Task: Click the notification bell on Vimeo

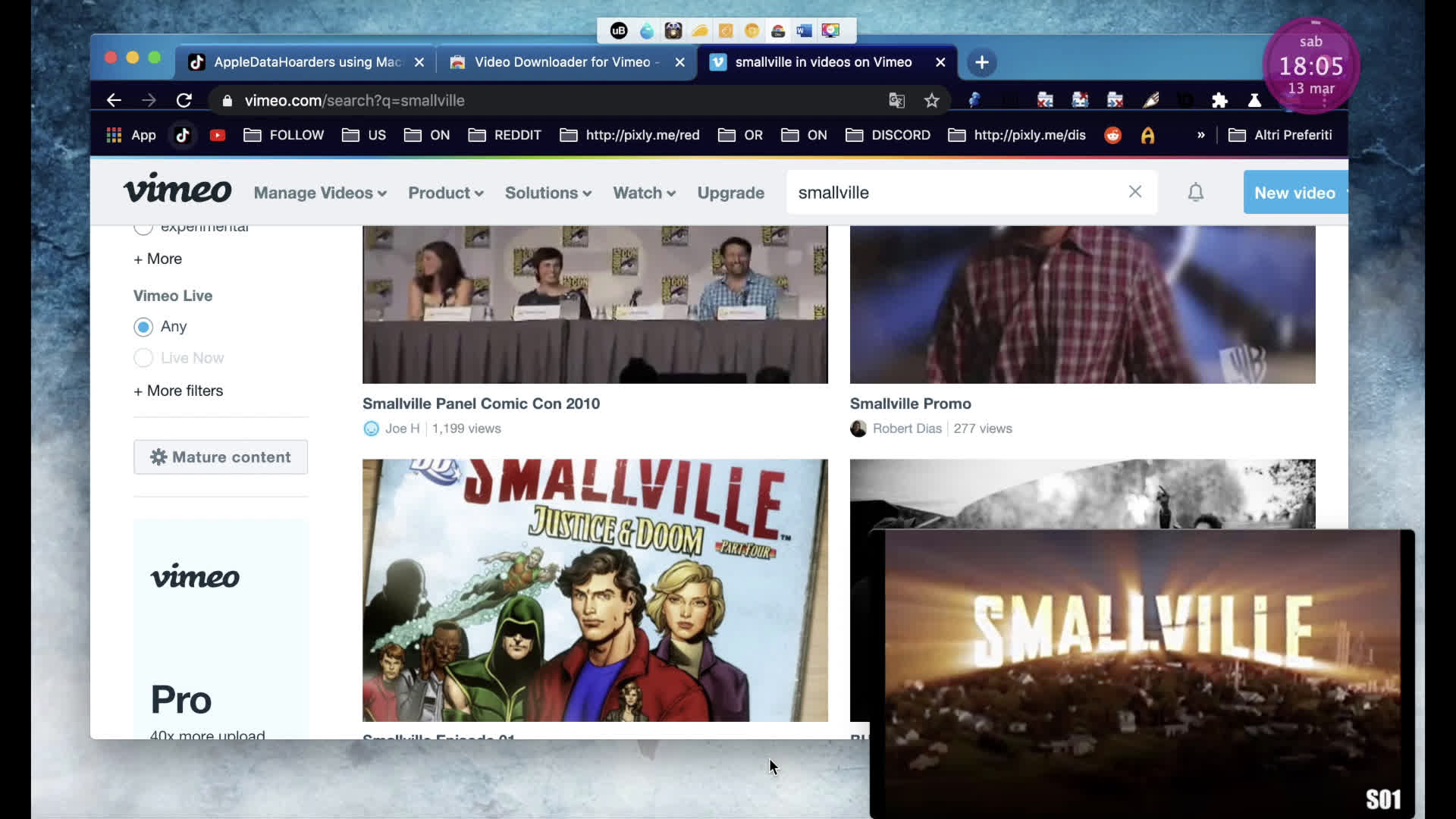Action: (x=1195, y=193)
